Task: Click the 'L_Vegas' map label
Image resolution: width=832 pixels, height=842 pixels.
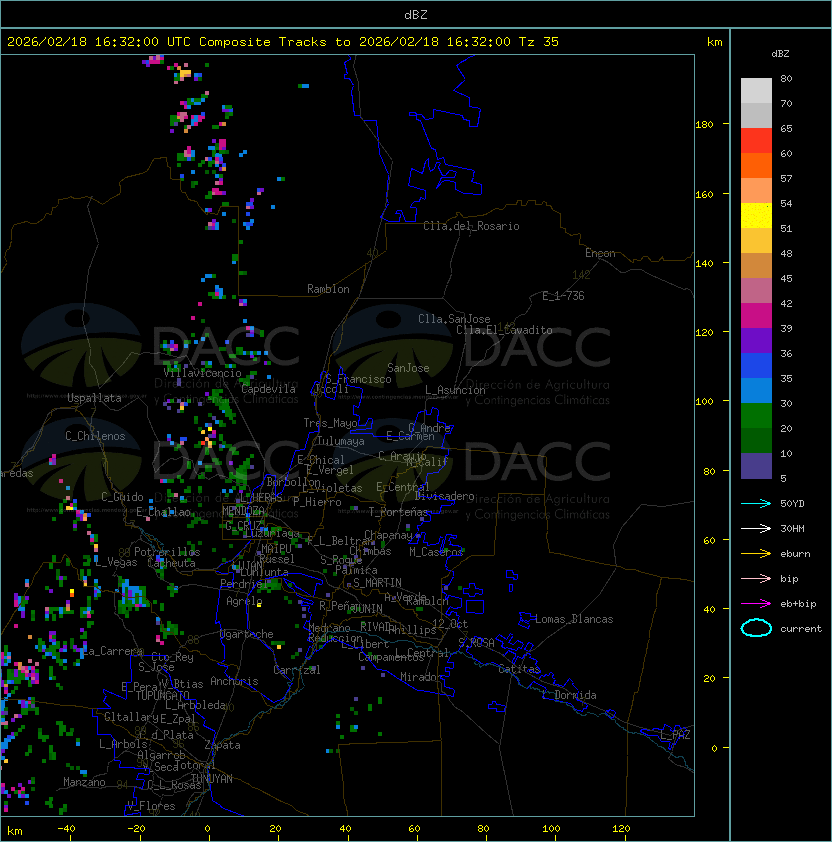Action: pyautogui.click(x=116, y=562)
